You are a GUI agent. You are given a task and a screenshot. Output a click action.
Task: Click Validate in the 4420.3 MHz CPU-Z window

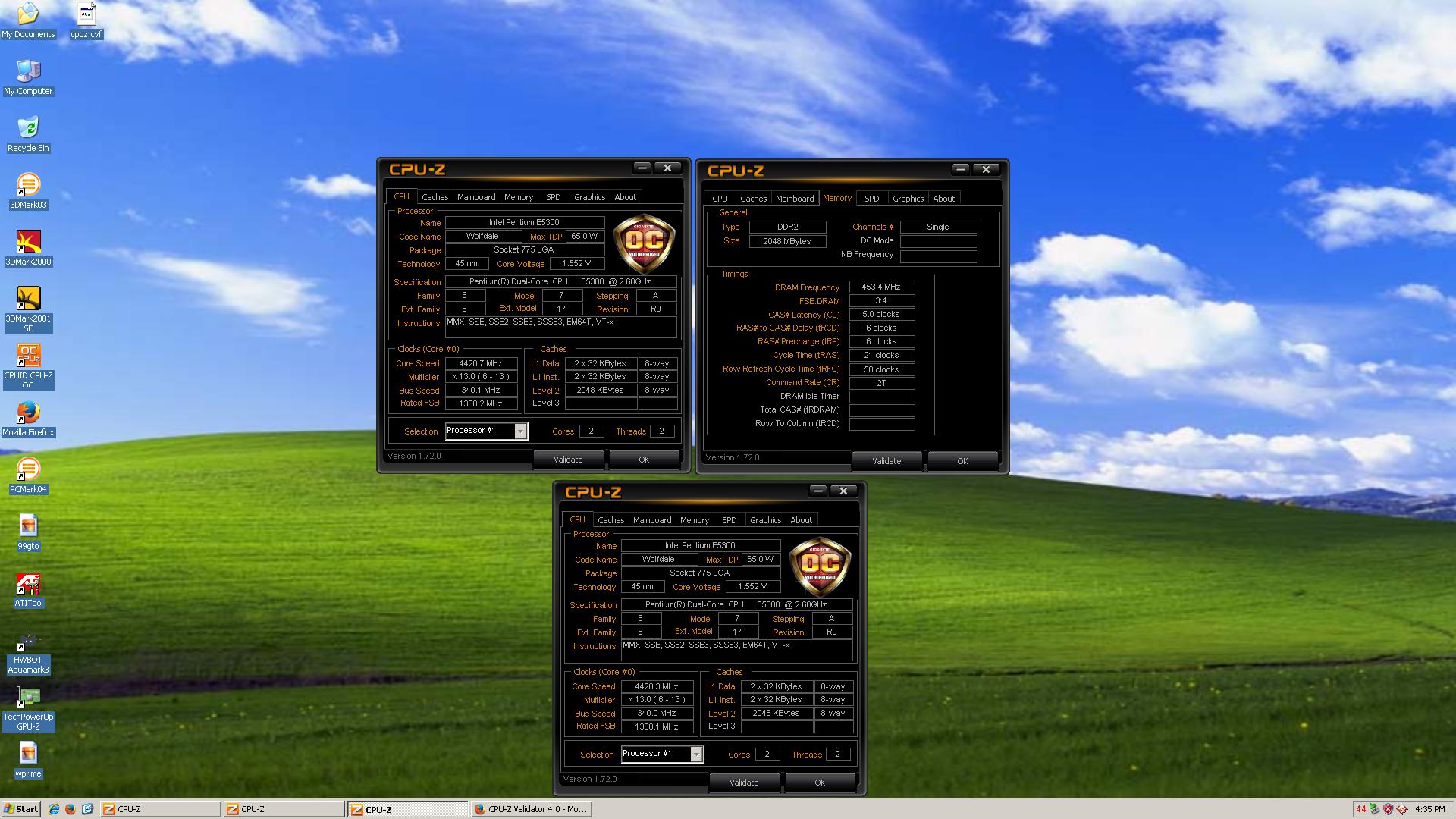point(744,783)
